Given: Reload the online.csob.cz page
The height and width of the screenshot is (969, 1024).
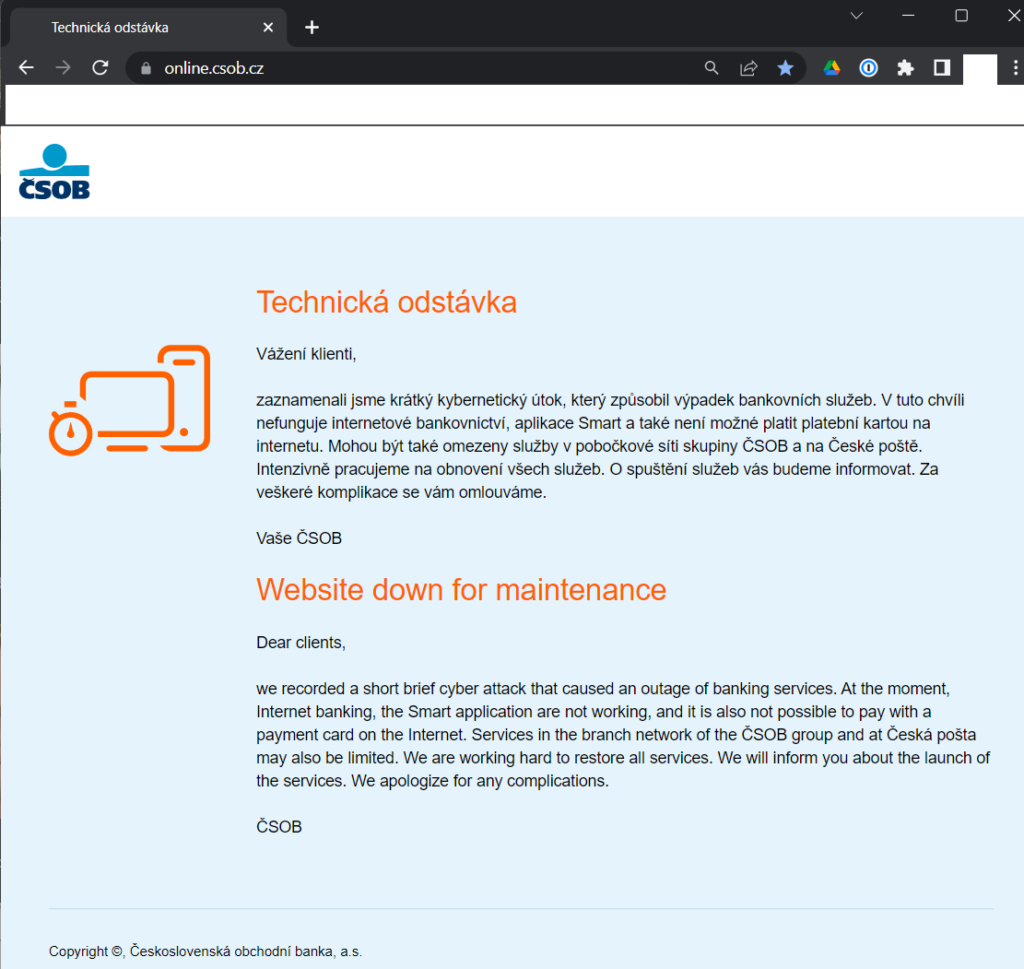Looking at the screenshot, I should 100,67.
